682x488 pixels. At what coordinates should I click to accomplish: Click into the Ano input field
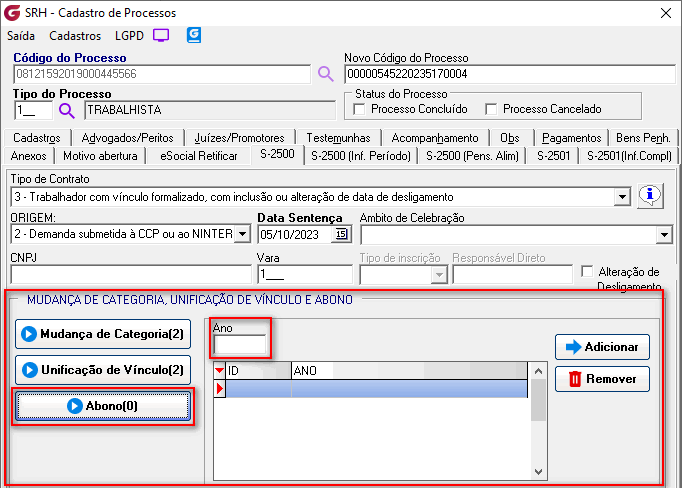point(240,345)
